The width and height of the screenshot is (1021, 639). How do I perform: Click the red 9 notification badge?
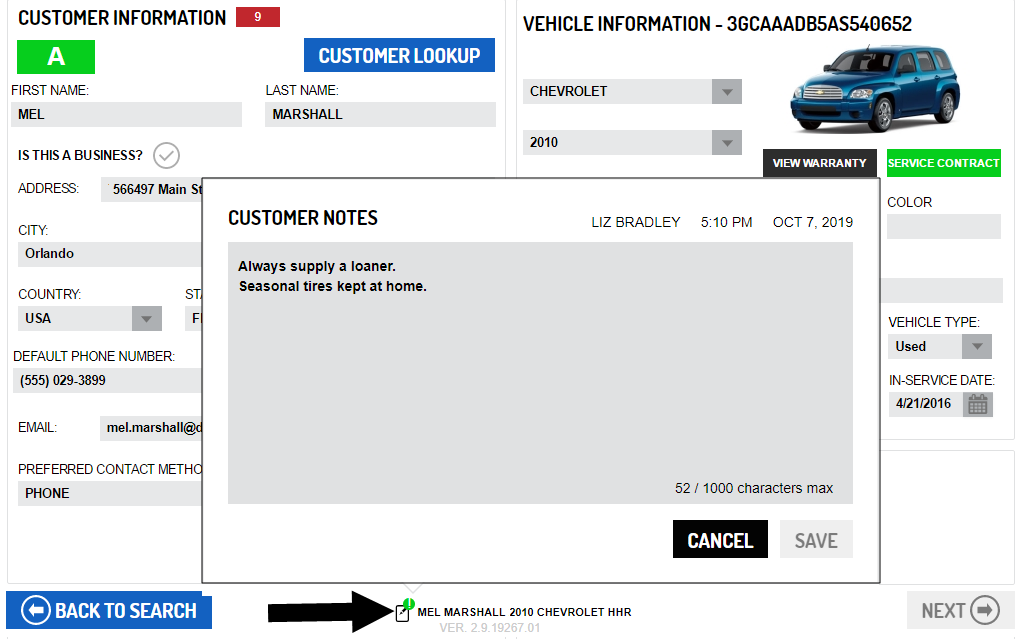258,17
